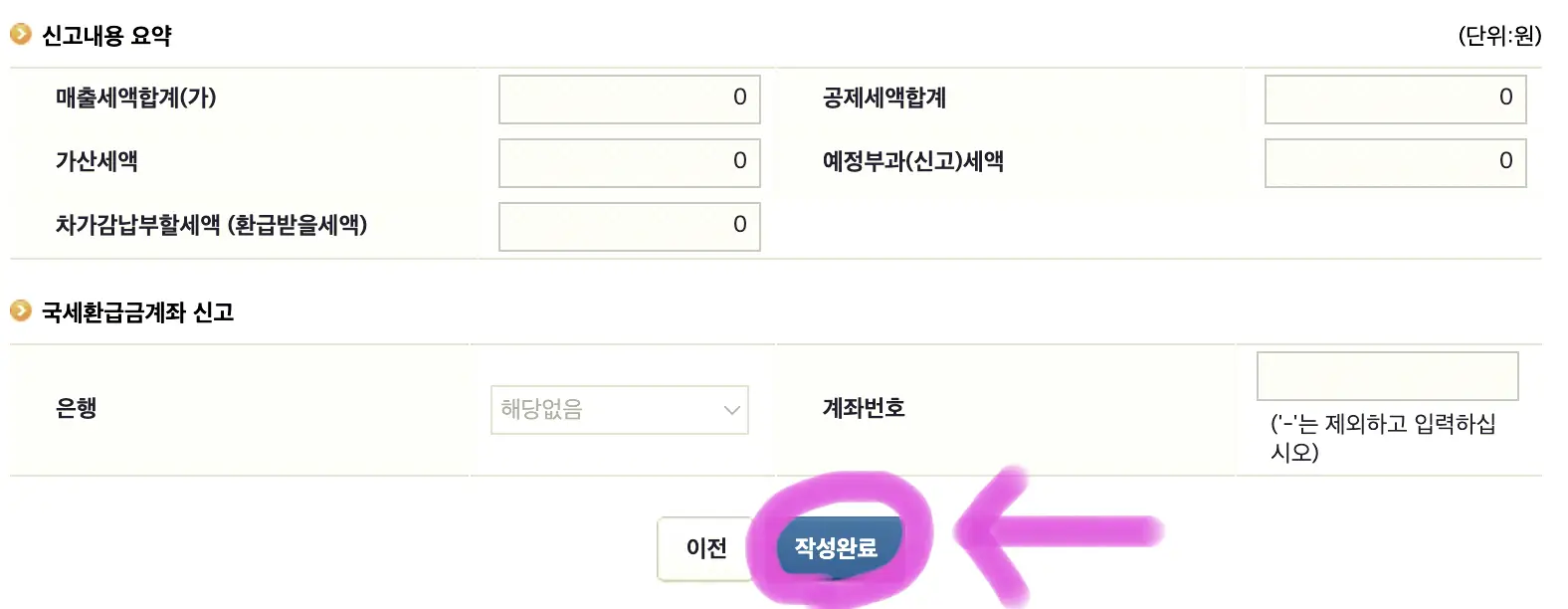Click the 매출세액합계(가) amount field
Viewport: 1568px width, 609px height.
point(629,99)
